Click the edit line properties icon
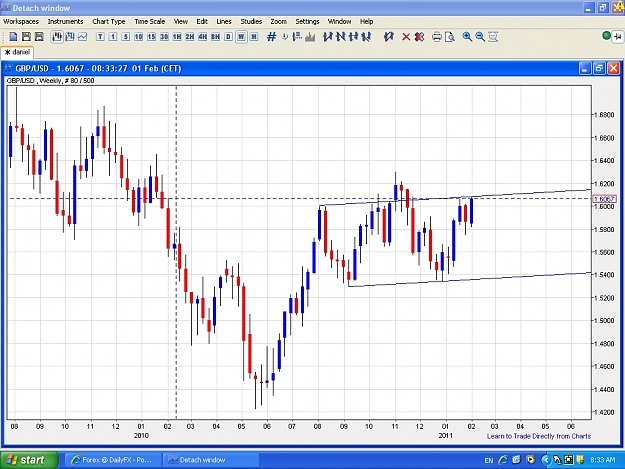 (x=389, y=37)
